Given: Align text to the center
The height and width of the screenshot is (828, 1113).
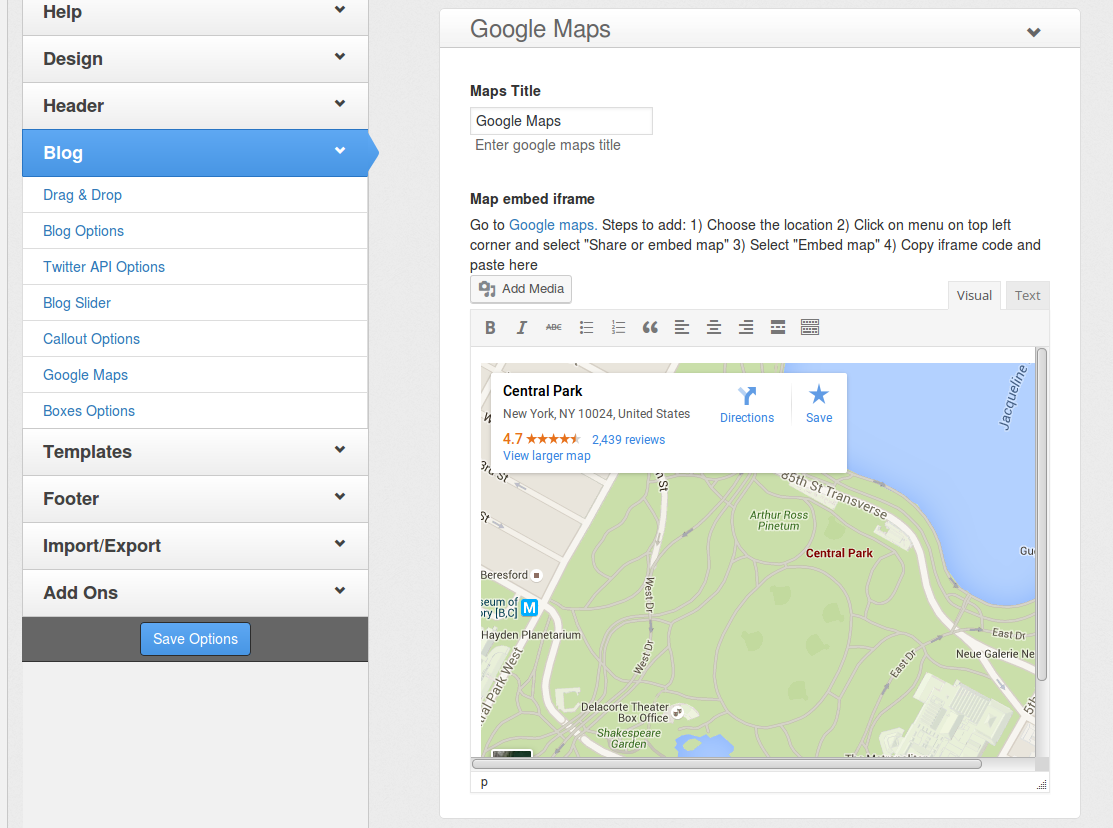Looking at the screenshot, I should (x=714, y=327).
